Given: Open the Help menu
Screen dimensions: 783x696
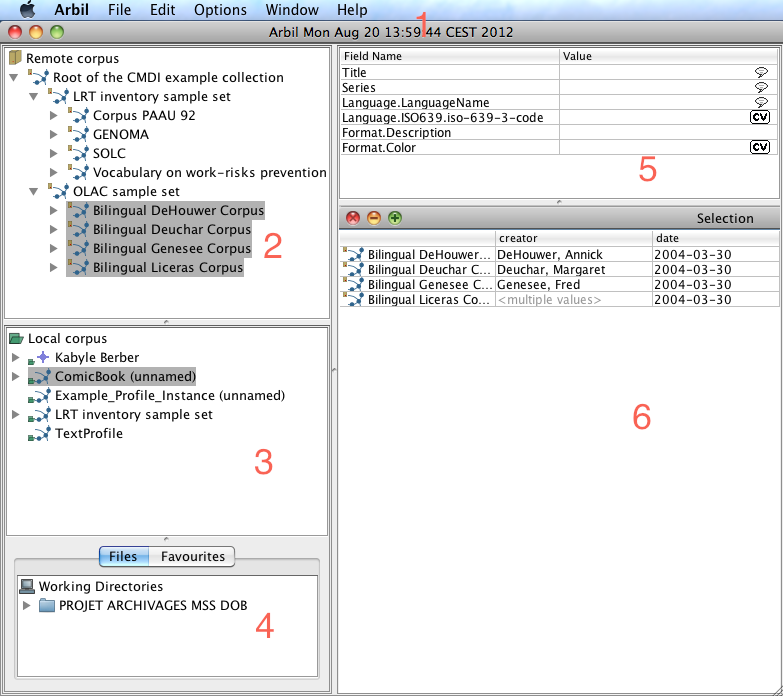Looking at the screenshot, I should click(352, 9).
